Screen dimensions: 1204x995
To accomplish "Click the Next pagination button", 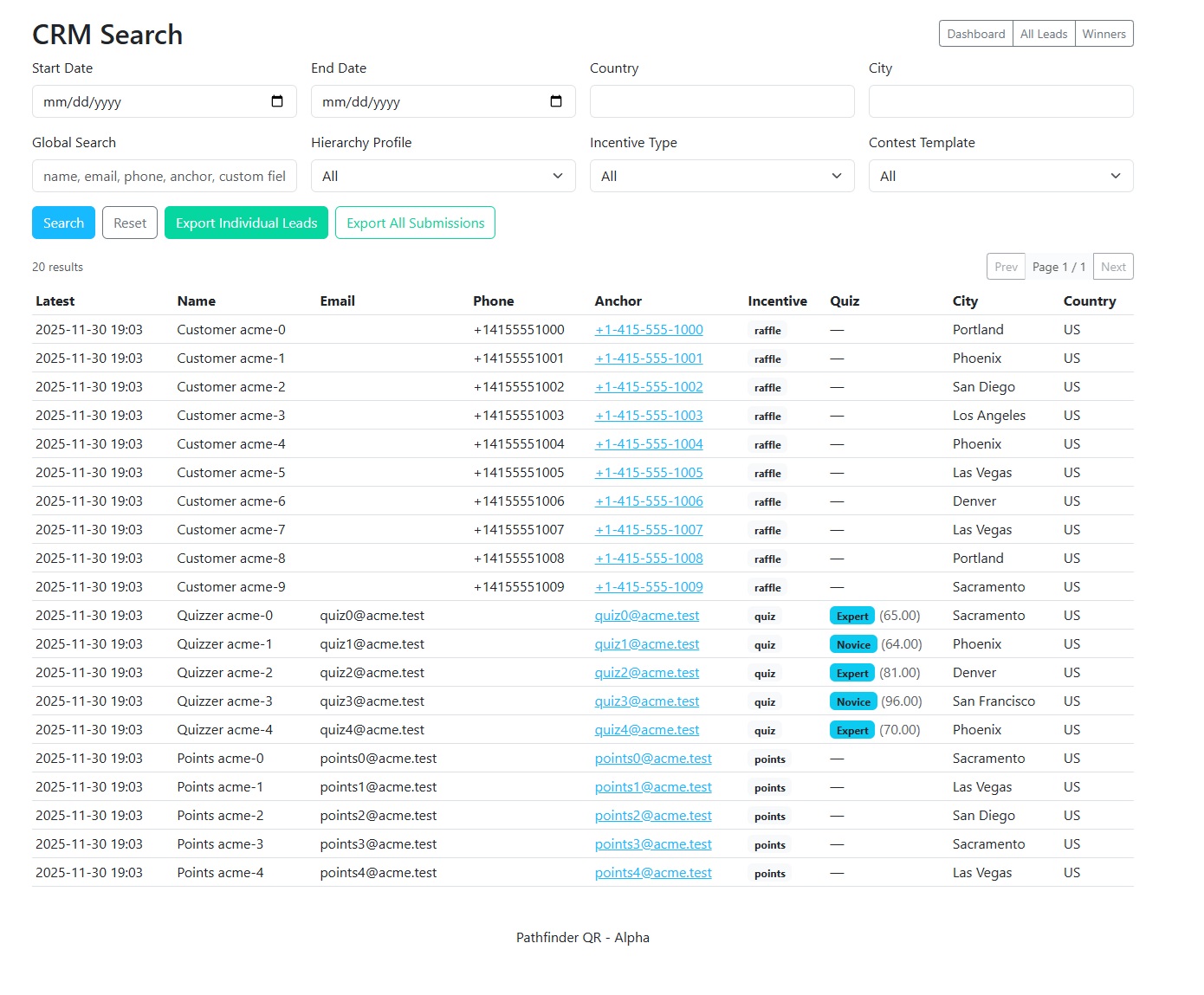I will pyautogui.click(x=1113, y=267).
